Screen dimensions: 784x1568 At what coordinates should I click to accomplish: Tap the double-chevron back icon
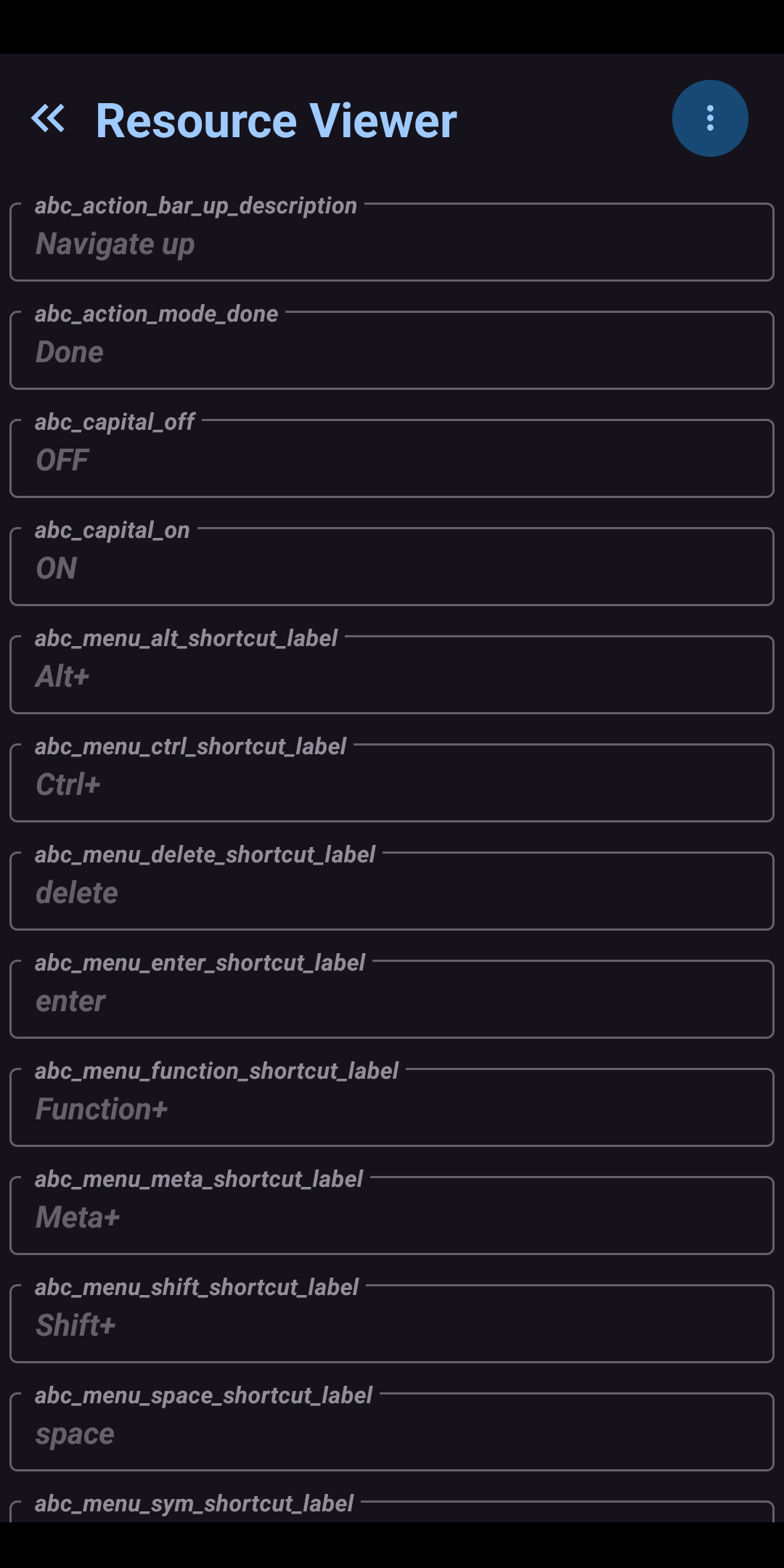click(48, 119)
